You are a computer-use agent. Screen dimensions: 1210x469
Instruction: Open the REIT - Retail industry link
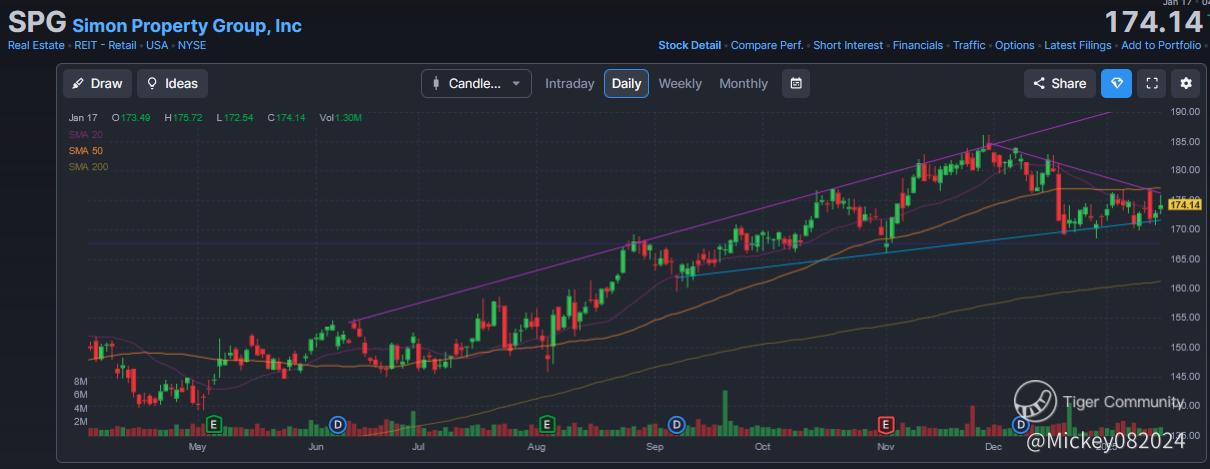[107, 45]
